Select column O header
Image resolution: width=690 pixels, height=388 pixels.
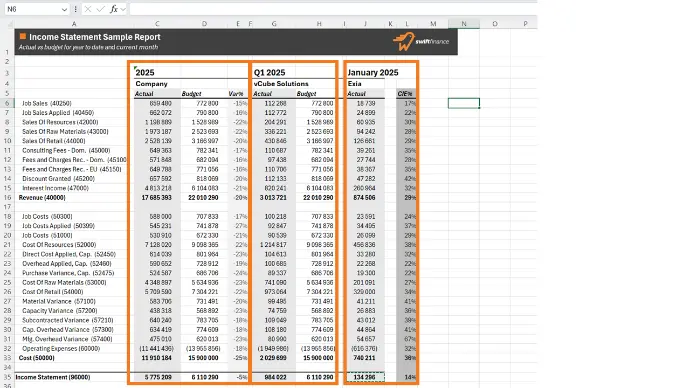tap(495, 24)
